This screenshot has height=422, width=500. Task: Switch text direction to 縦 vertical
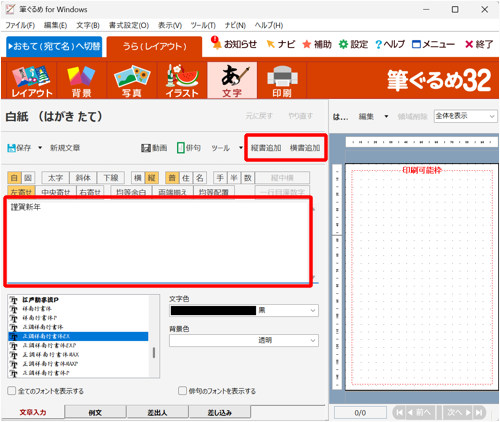click(152, 178)
